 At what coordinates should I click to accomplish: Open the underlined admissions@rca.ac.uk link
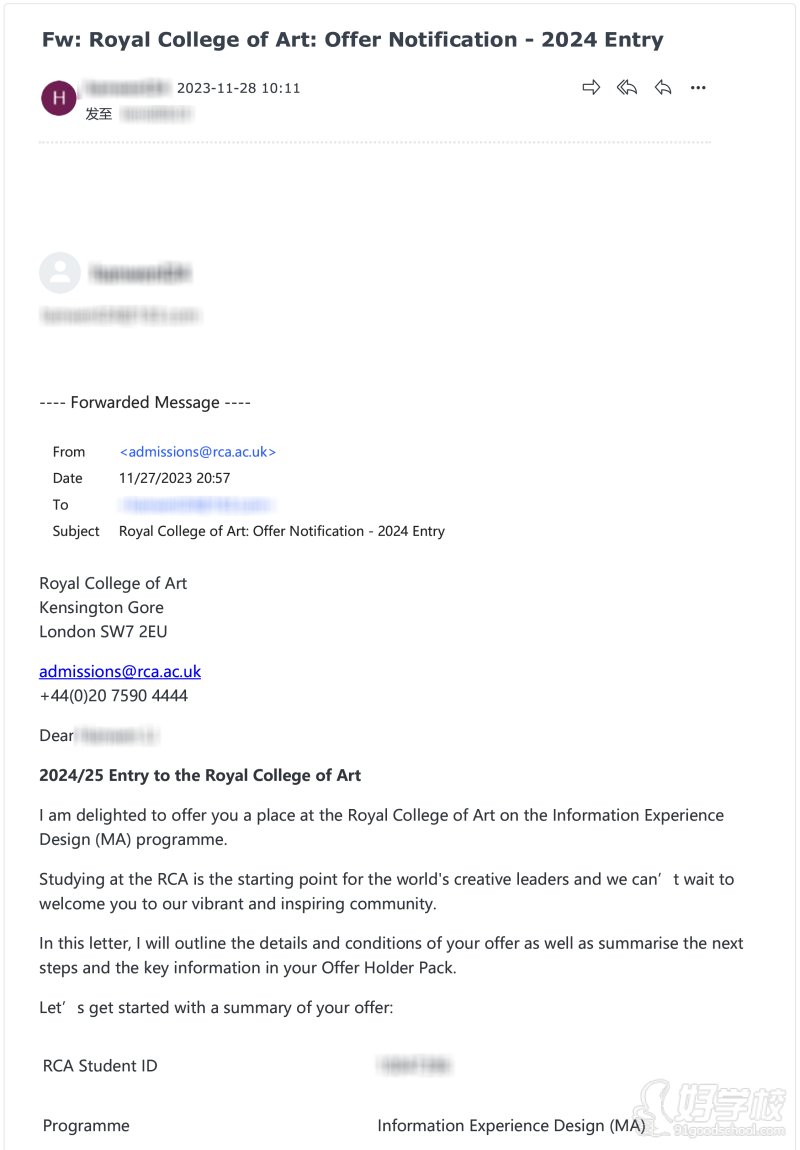[120, 672]
